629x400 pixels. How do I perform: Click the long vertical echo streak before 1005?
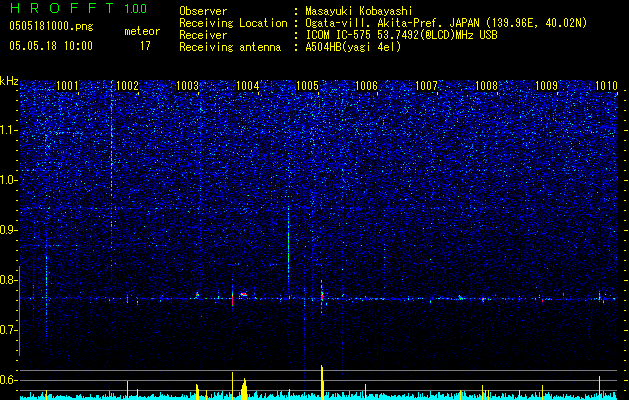tap(288, 245)
